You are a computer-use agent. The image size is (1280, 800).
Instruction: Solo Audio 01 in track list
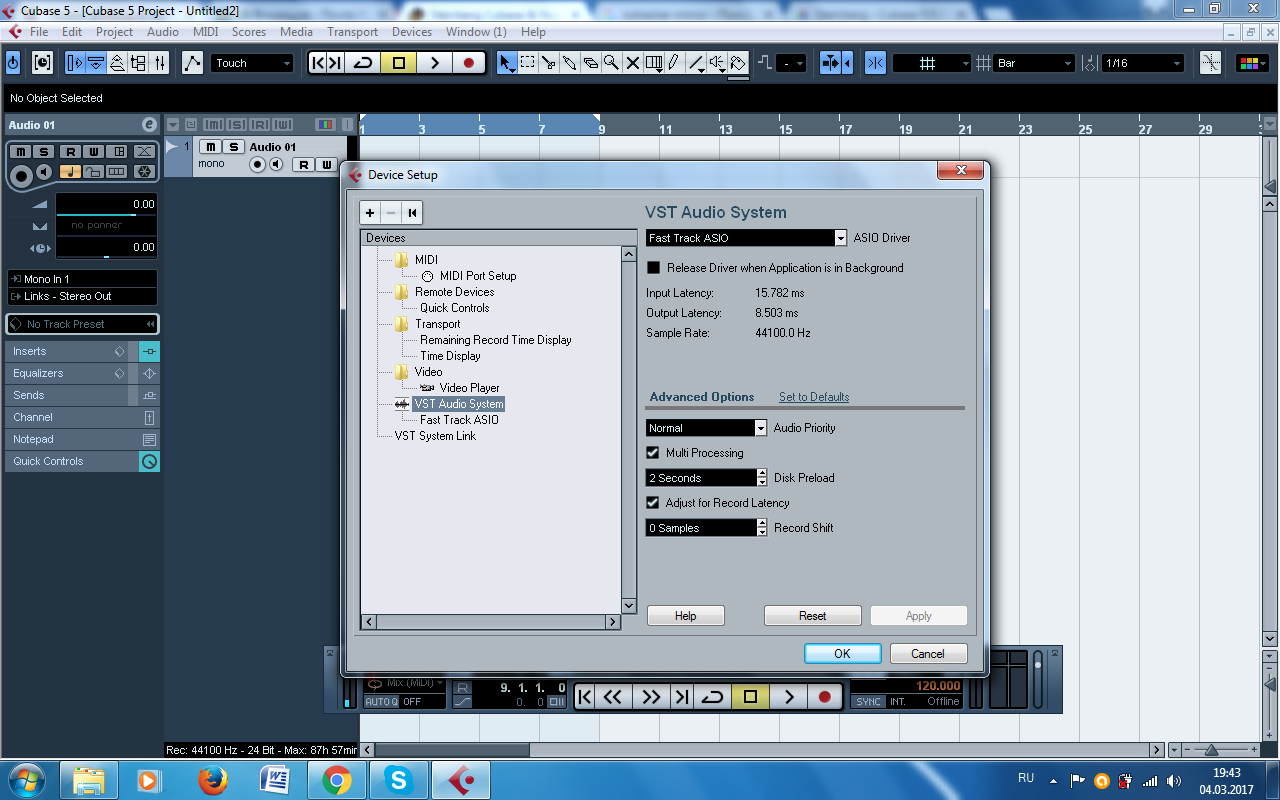(x=233, y=147)
